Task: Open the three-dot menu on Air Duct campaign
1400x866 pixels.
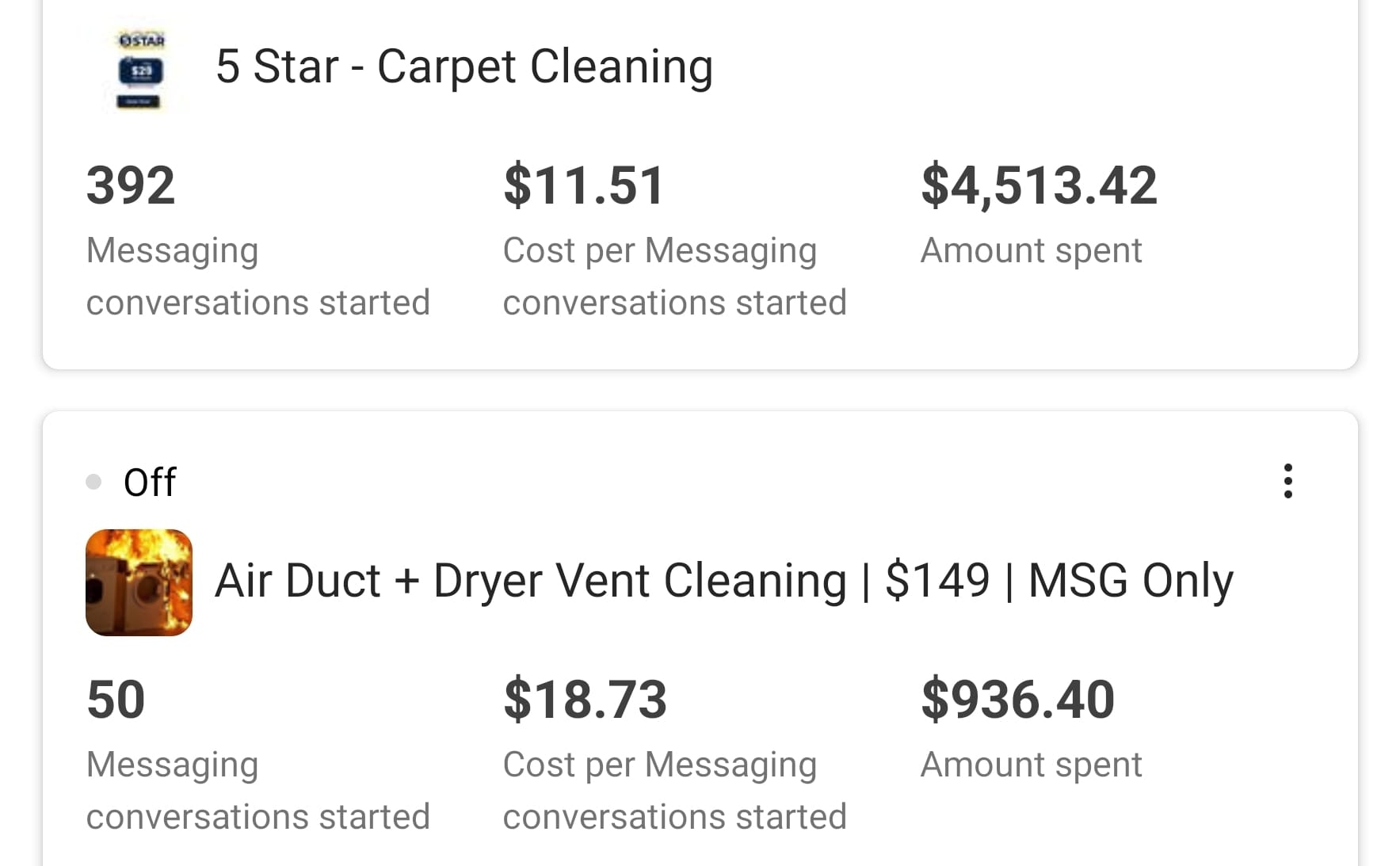Action: pyautogui.click(x=1287, y=481)
